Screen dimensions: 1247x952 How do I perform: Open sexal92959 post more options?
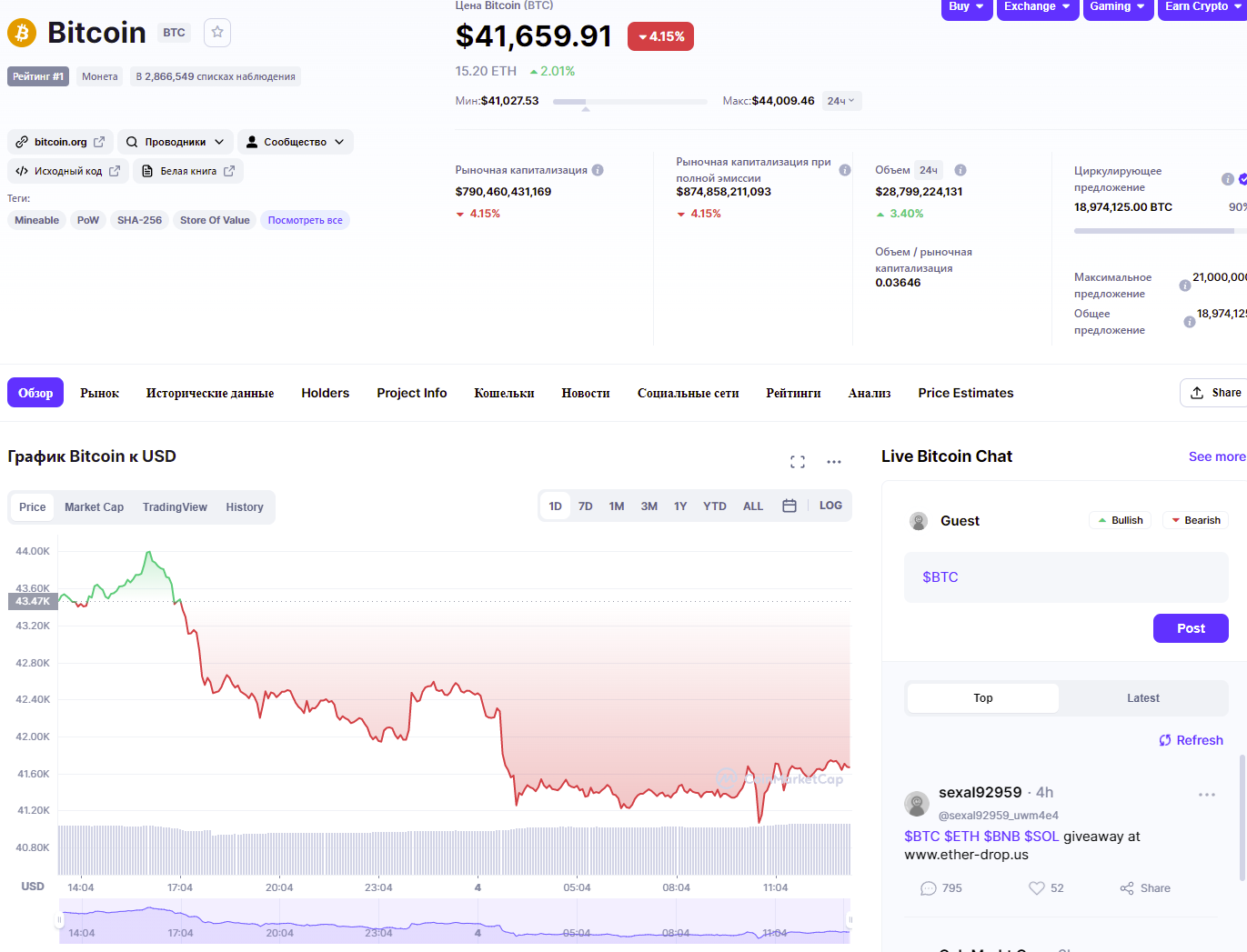1207,795
